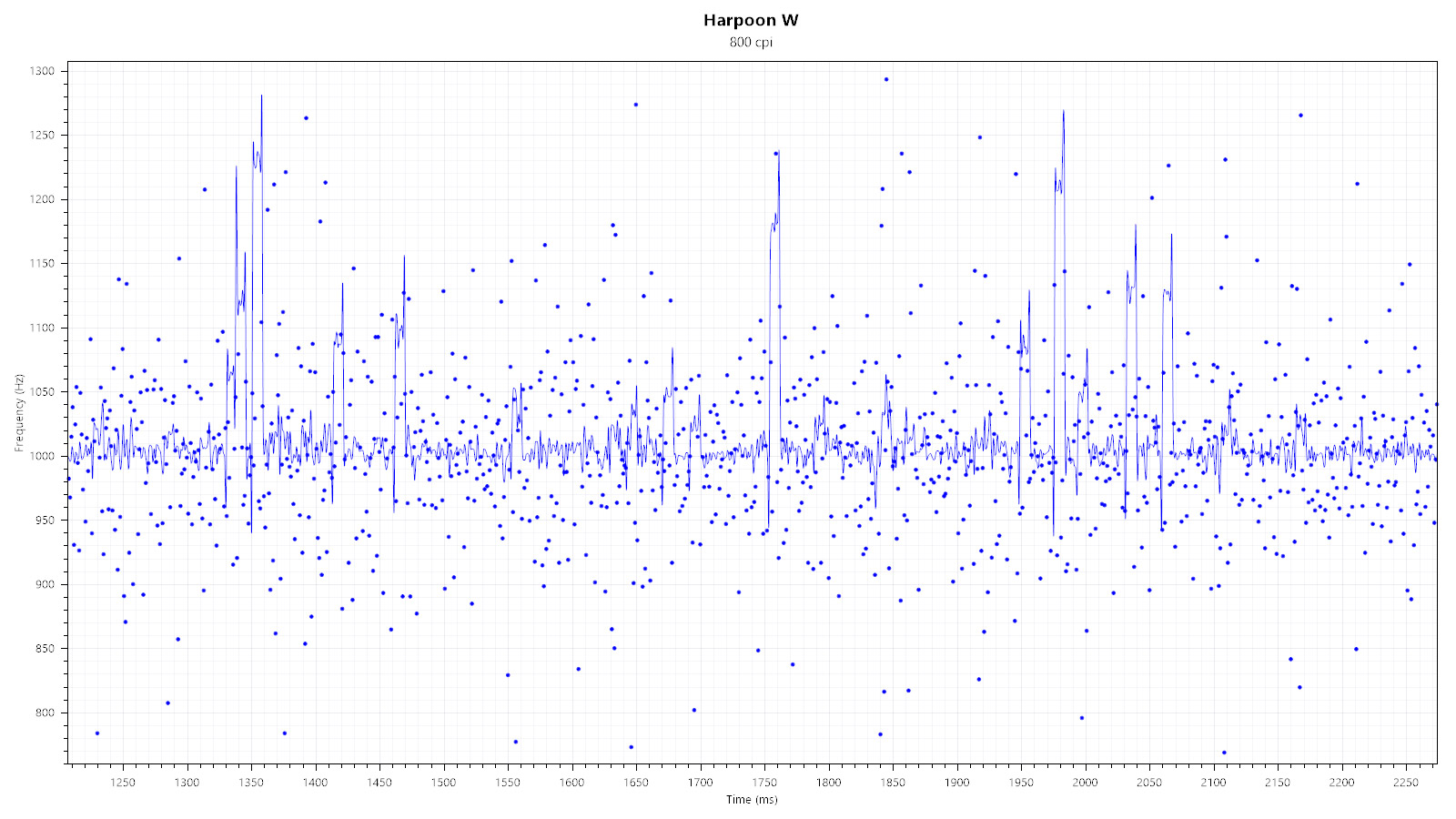Viewport: 1456px width, 819px height.
Task: Click the 2250 time axis tick label
Action: [x=1406, y=783]
